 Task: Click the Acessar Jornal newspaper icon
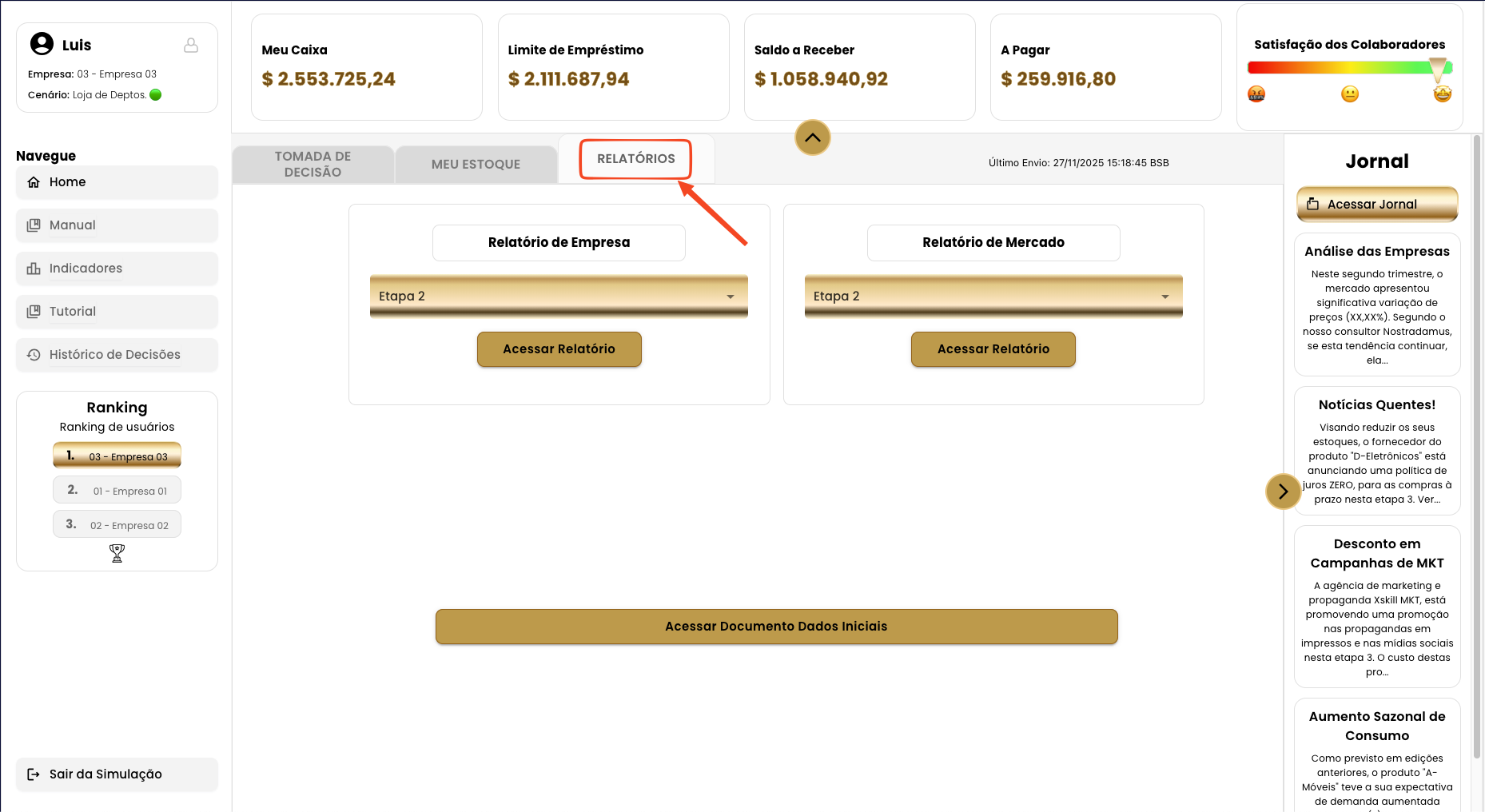1312,205
